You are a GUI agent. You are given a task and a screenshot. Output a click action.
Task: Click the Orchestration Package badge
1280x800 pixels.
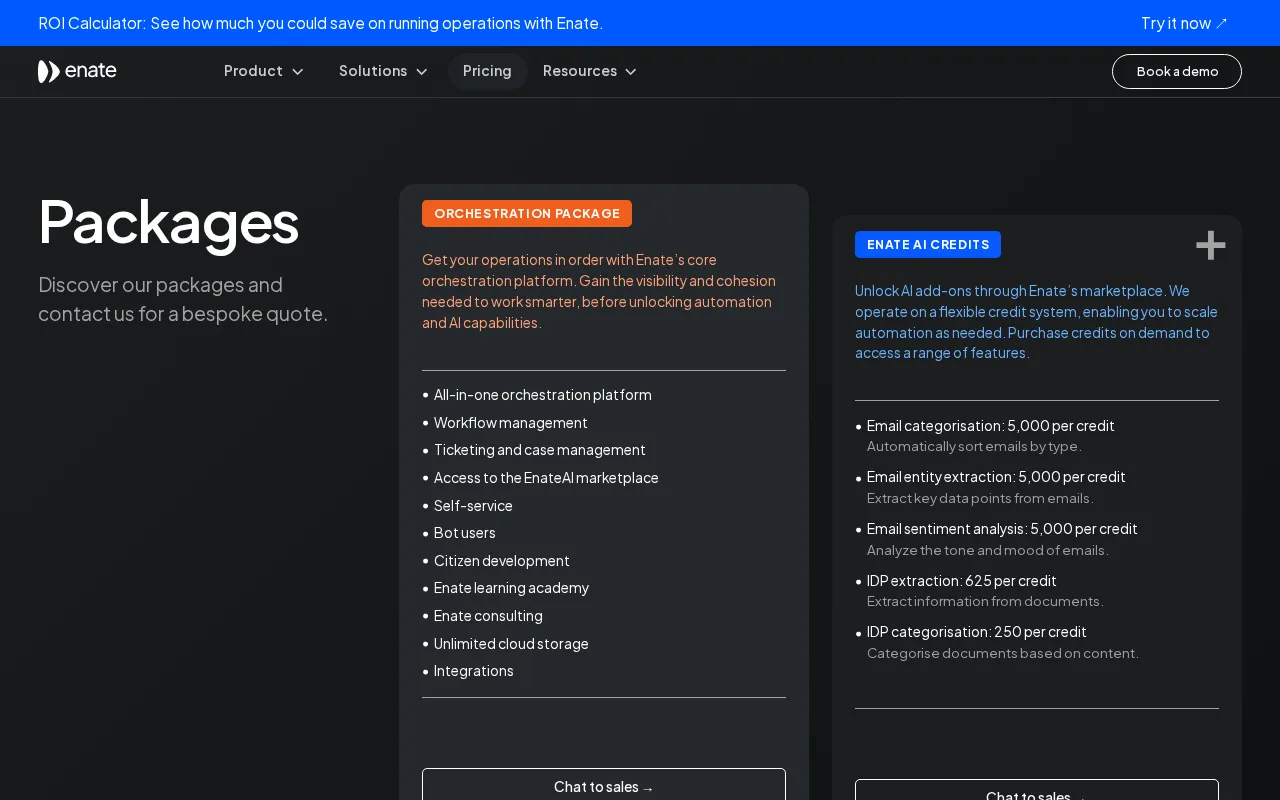(527, 213)
